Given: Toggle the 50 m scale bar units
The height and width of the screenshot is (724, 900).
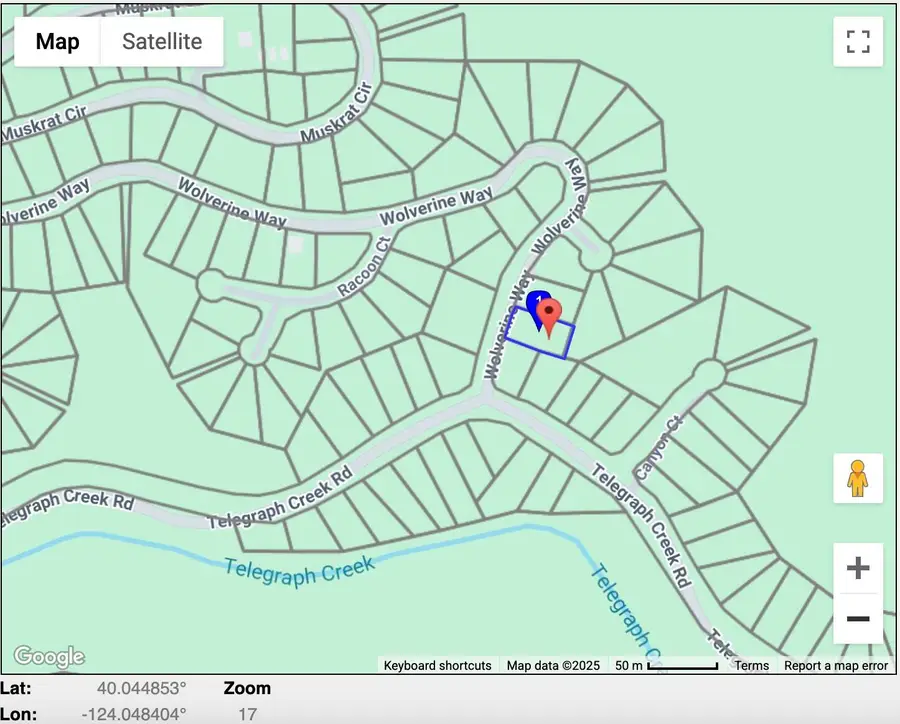Looking at the screenshot, I should tap(666, 665).
